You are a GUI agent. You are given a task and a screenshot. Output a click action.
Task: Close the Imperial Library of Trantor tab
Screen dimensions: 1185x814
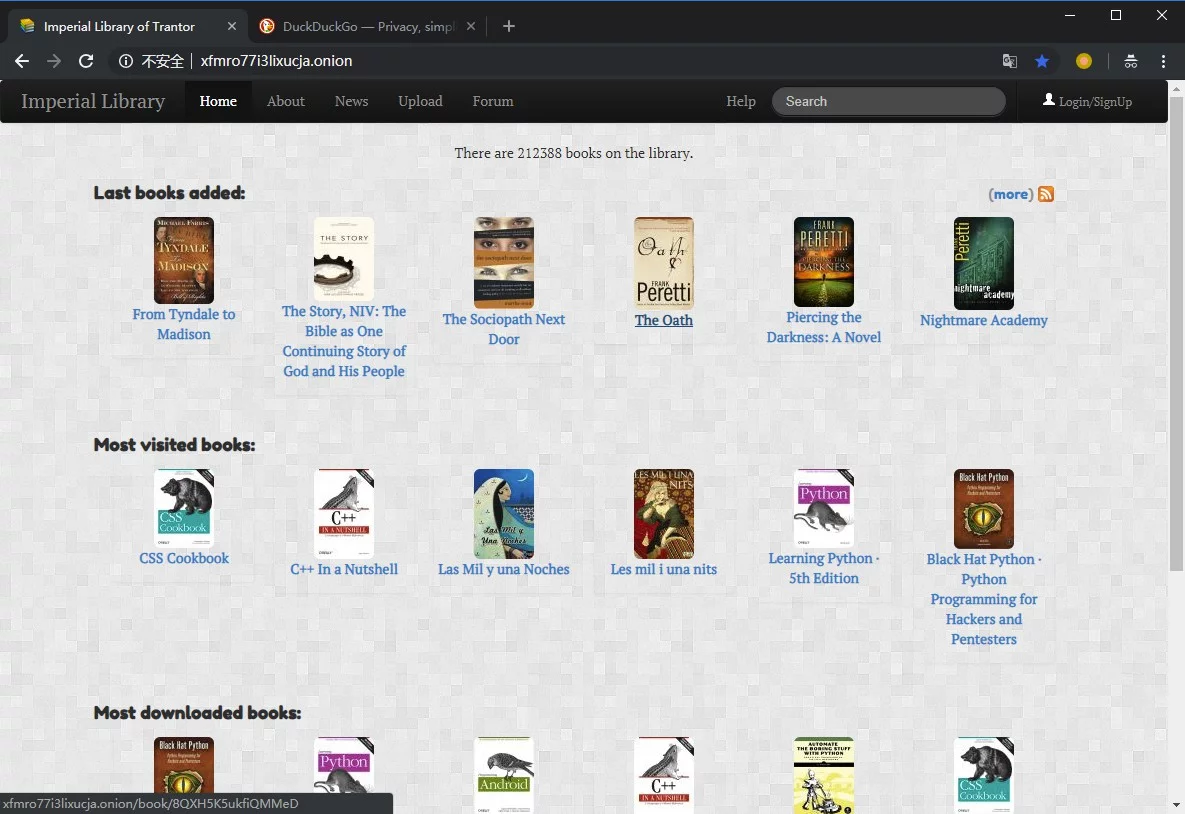[x=232, y=26]
